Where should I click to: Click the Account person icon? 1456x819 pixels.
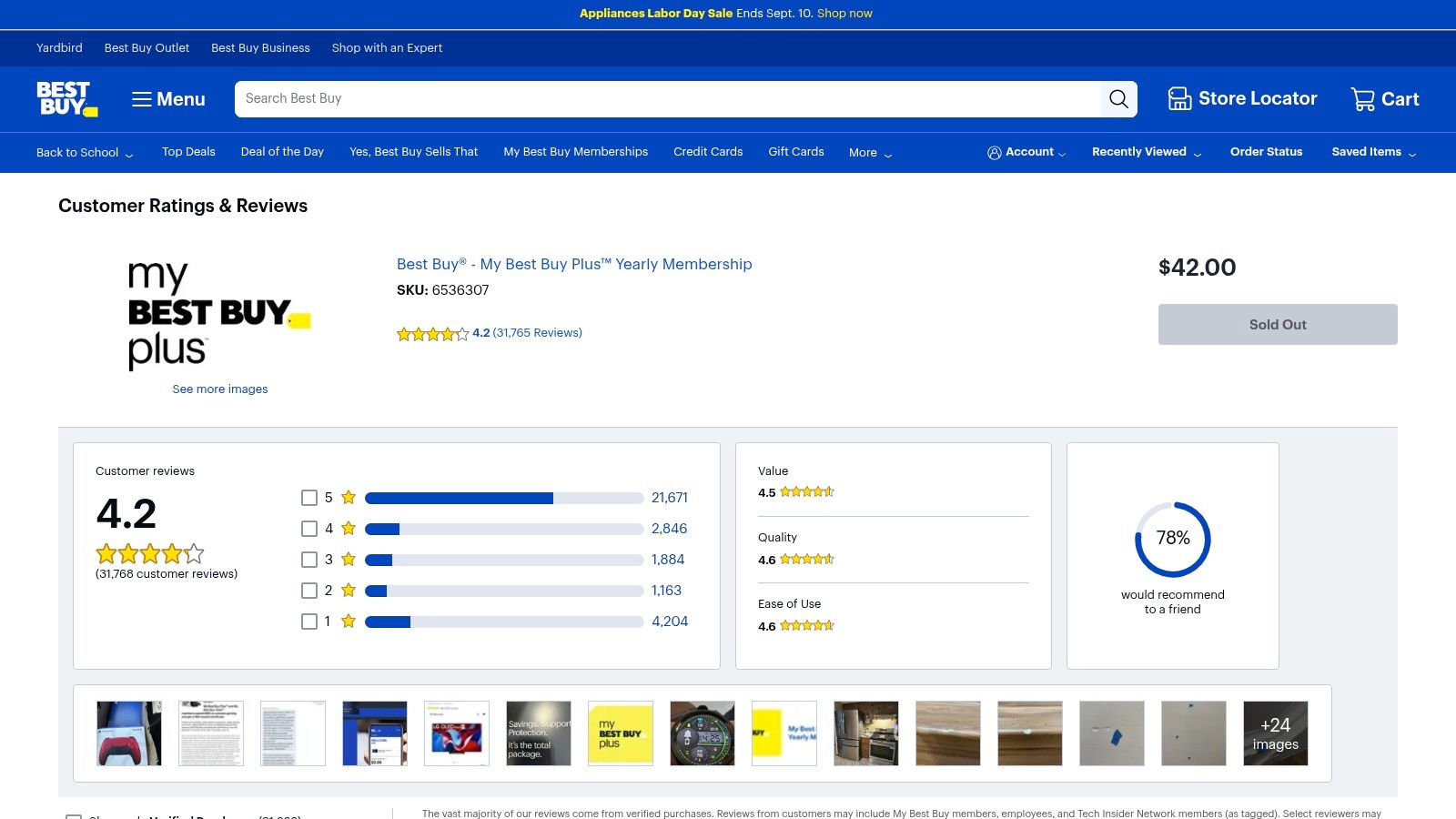pos(995,153)
